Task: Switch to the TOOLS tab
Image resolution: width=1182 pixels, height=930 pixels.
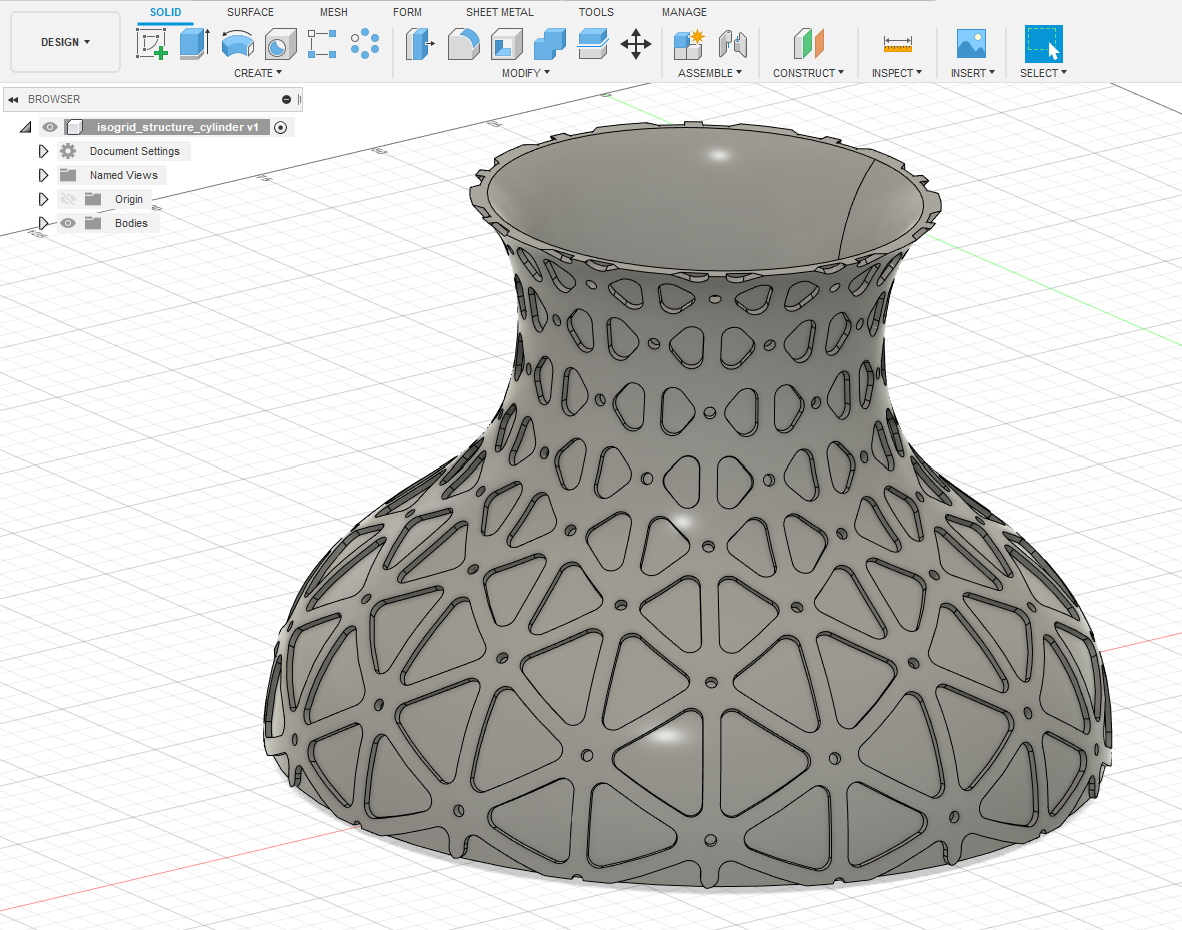Action: click(x=596, y=12)
